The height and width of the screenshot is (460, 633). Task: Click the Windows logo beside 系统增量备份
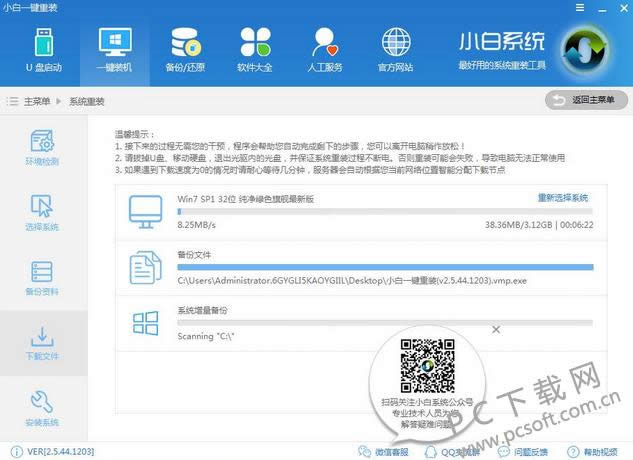[145, 323]
